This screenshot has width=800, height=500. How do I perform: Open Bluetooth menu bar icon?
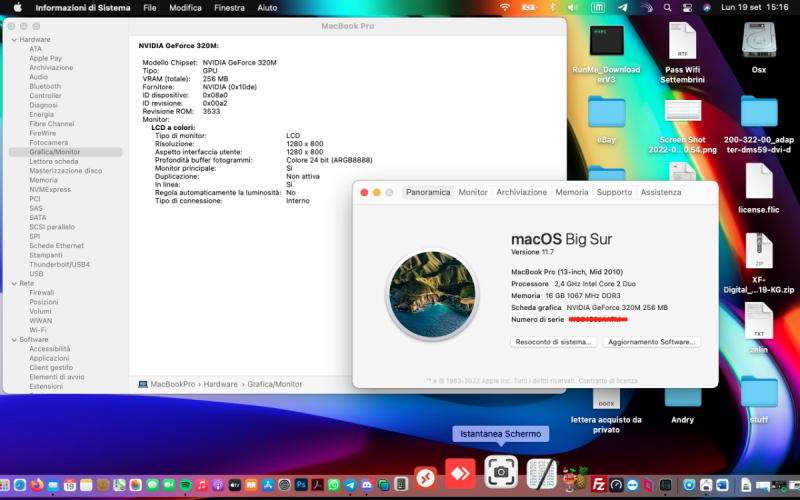(552, 7)
